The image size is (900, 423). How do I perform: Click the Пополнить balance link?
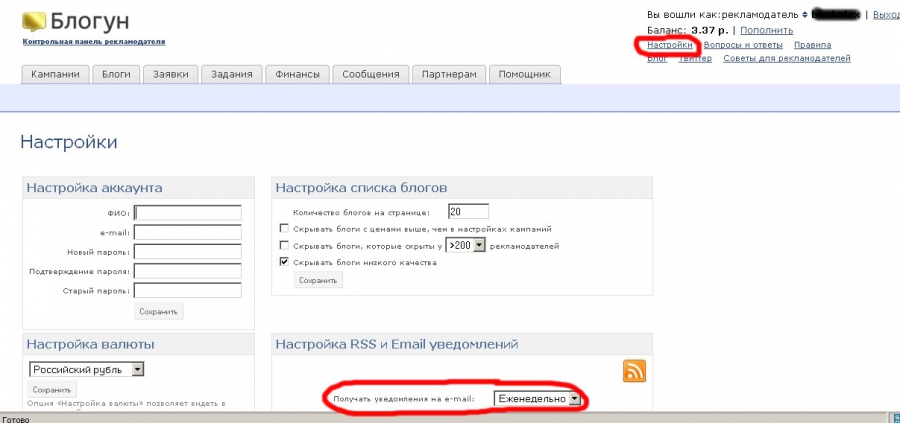766,30
